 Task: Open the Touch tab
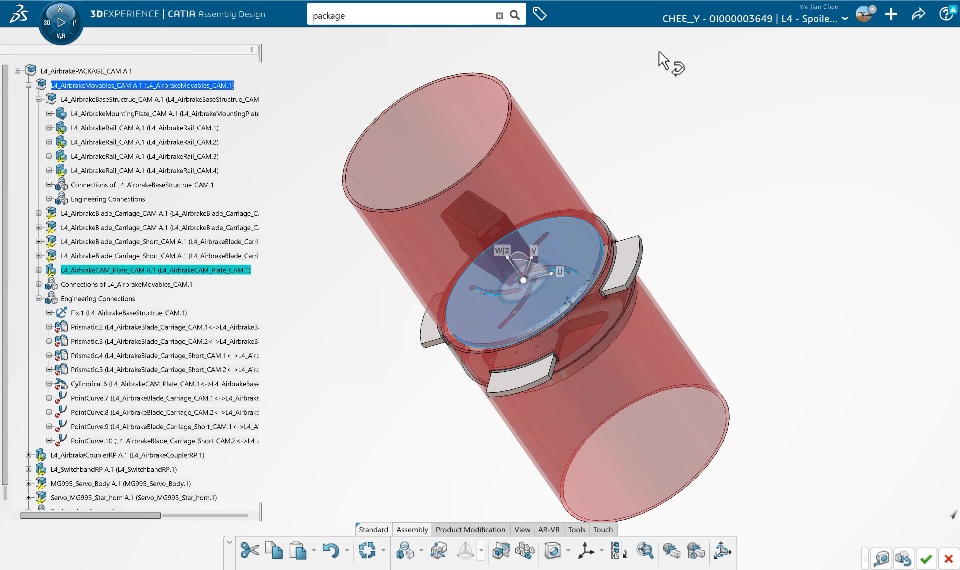point(603,530)
